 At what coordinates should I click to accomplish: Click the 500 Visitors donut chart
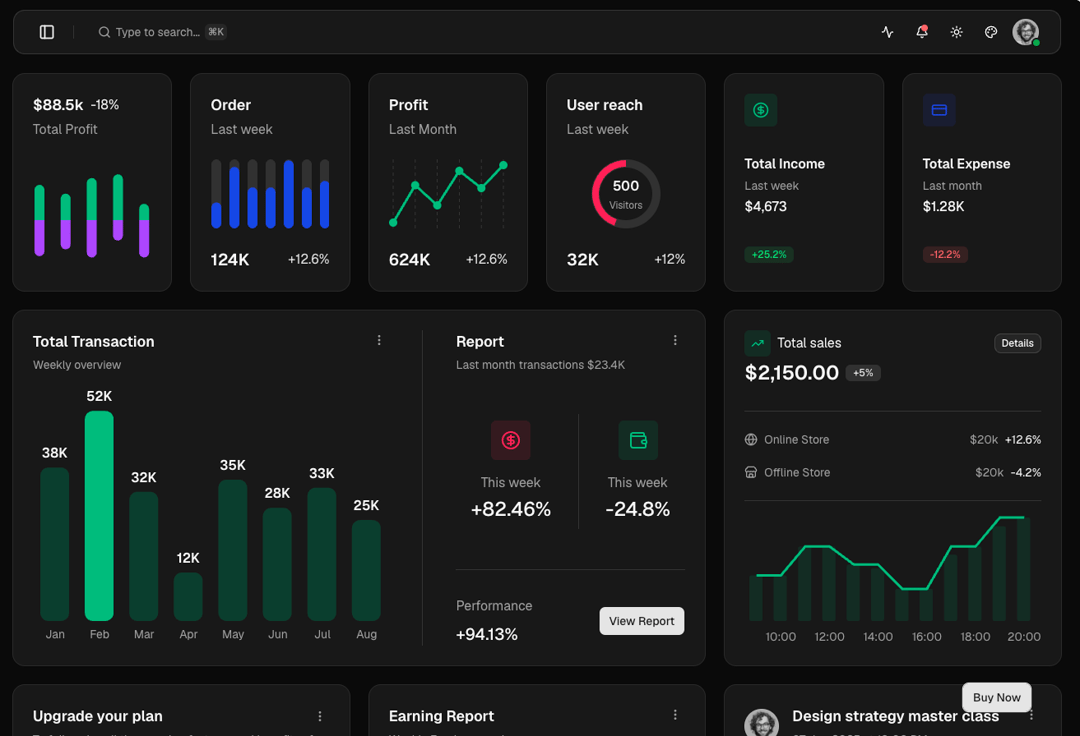point(625,193)
